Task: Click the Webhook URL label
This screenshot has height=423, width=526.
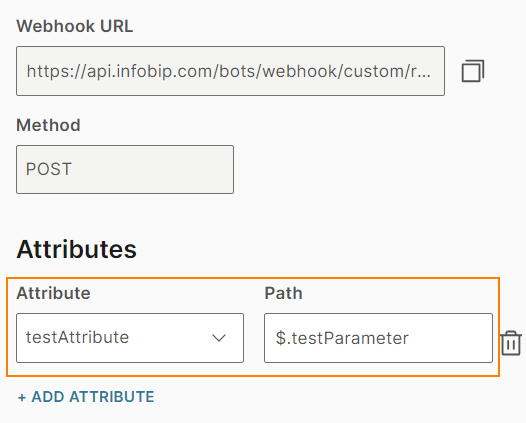Action: 74,26
